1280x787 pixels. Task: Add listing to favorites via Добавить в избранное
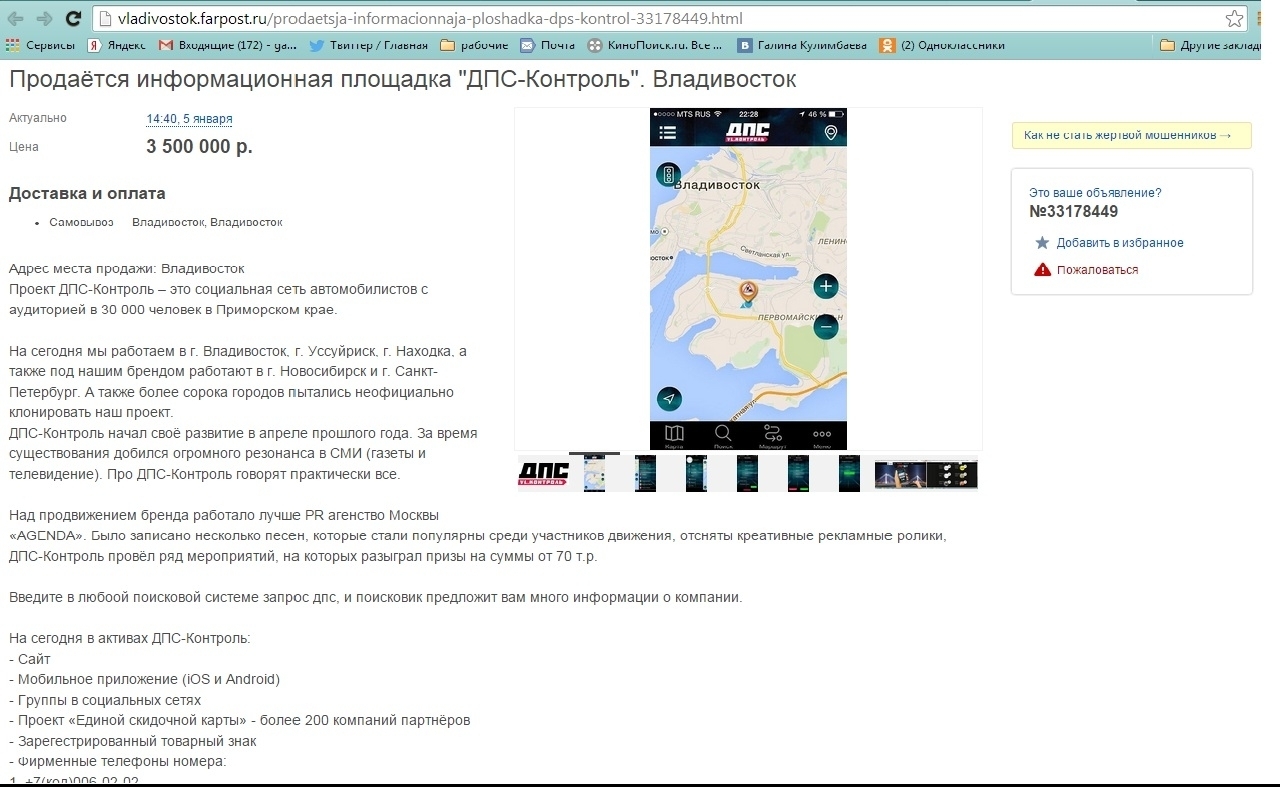1120,243
